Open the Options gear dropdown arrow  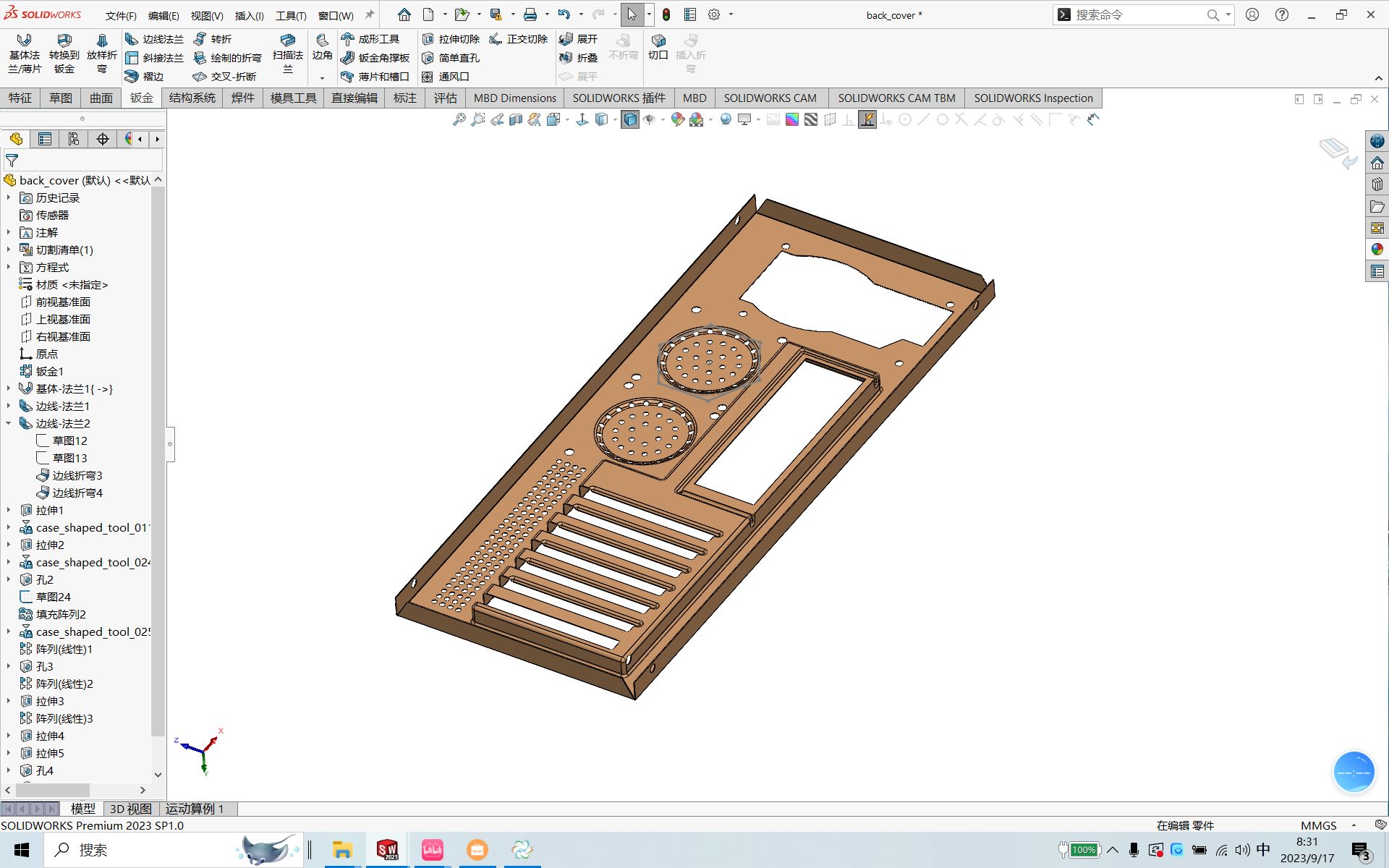(731, 14)
